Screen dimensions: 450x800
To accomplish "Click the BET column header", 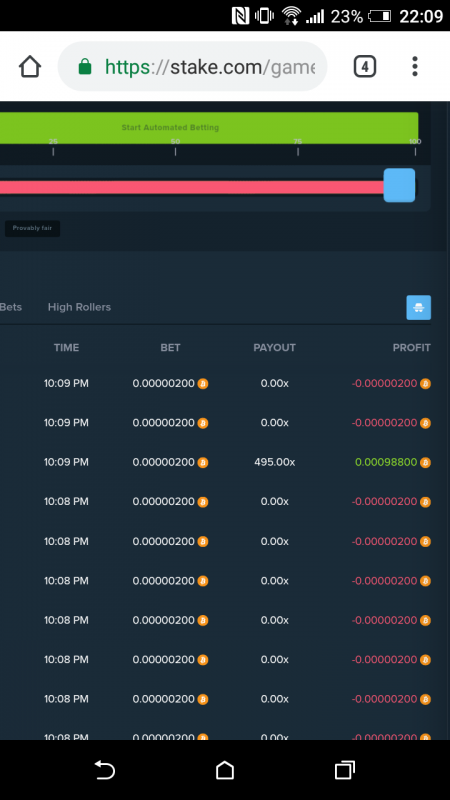I will tap(170, 347).
